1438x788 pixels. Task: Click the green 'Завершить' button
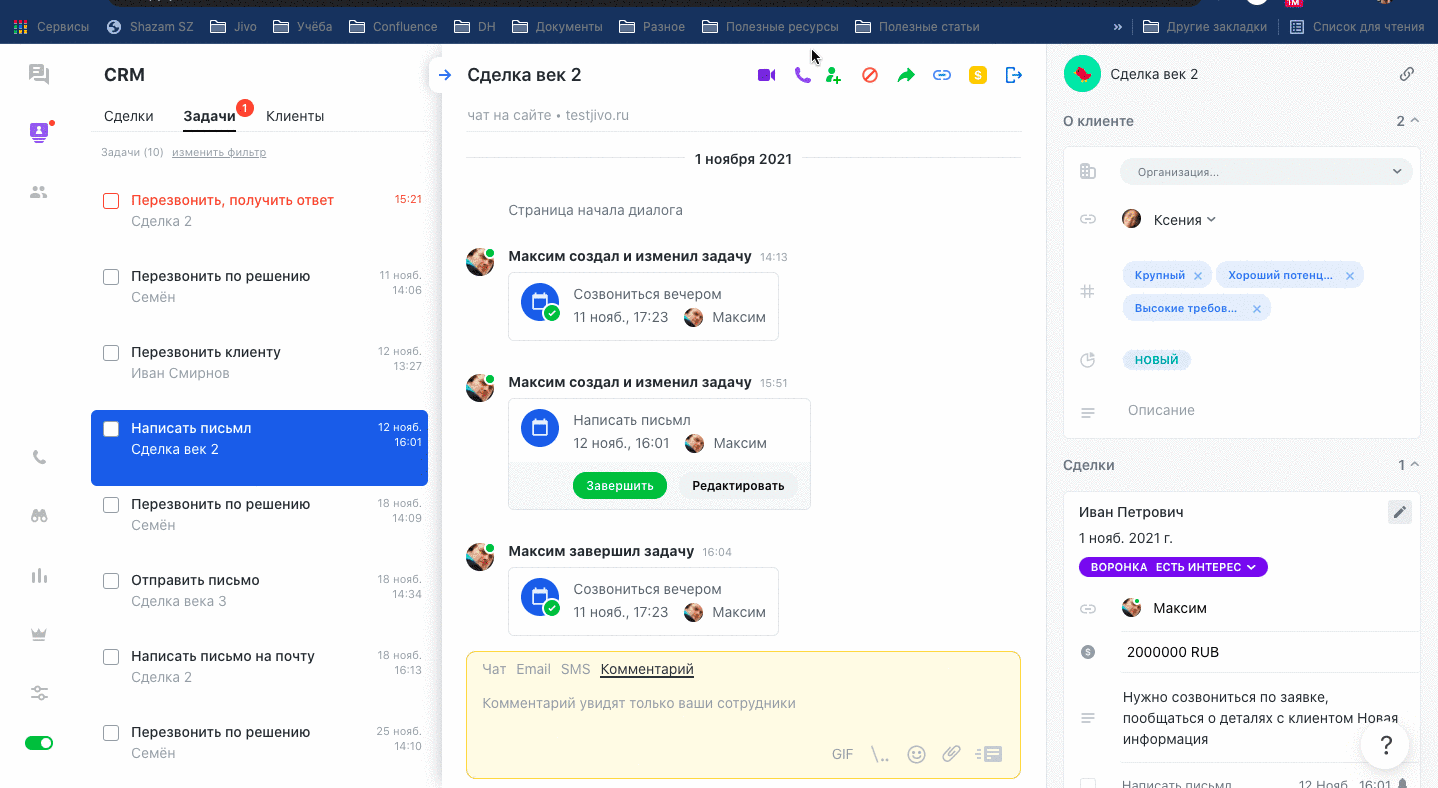click(619, 486)
